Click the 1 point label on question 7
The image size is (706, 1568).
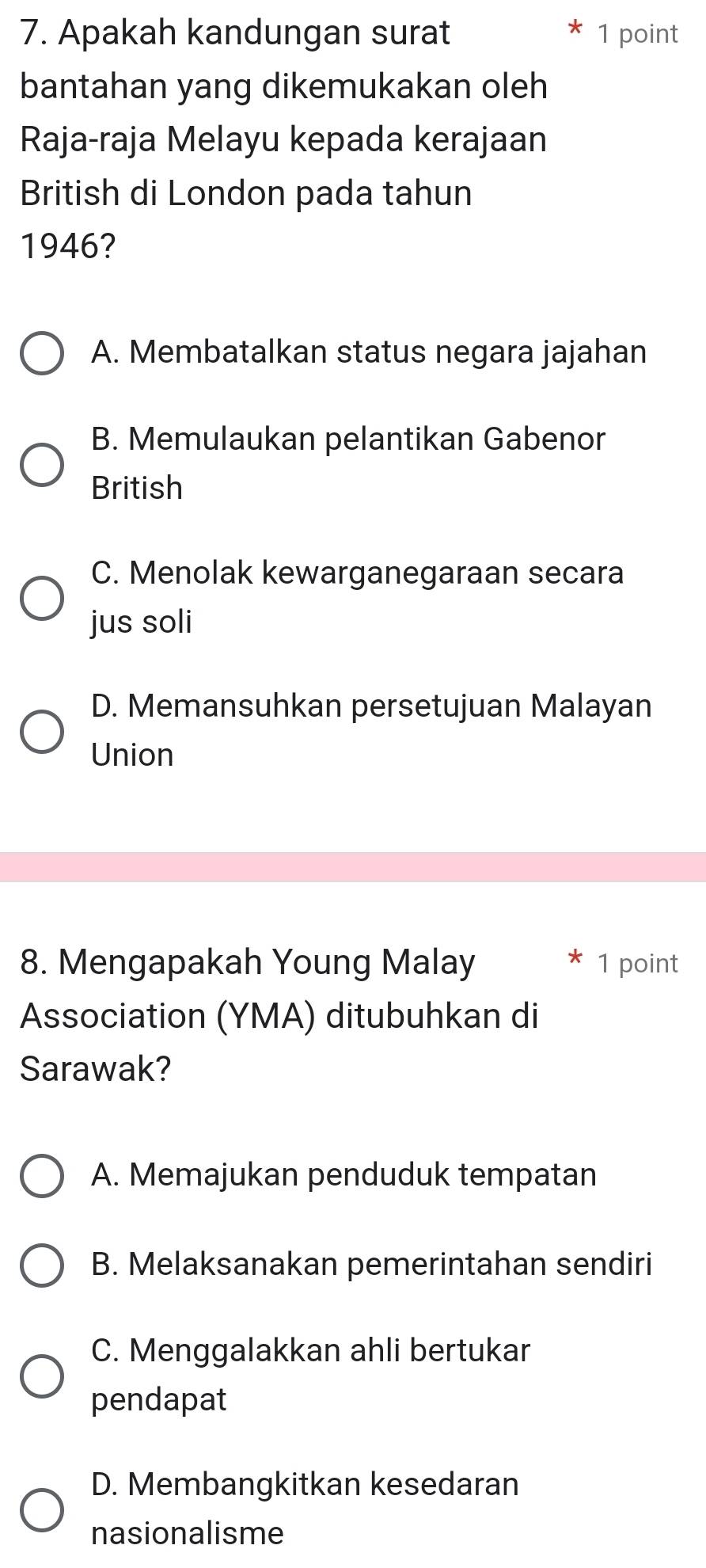click(636, 33)
